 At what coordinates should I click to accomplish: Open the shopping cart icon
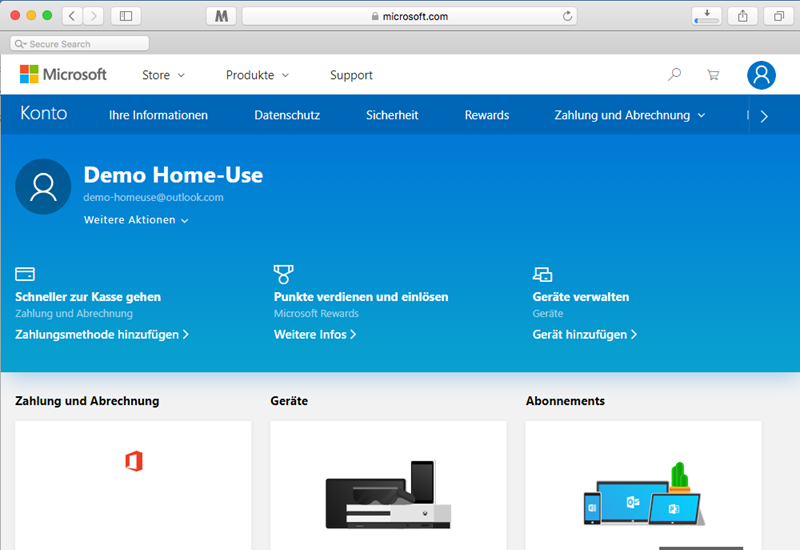tap(713, 75)
